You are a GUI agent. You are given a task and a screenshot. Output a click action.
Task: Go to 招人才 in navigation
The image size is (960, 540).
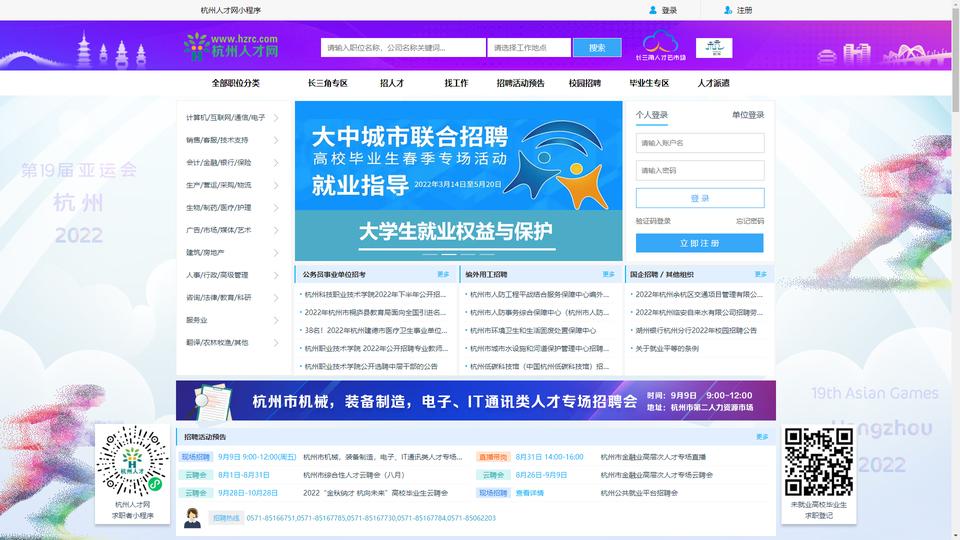pyautogui.click(x=392, y=83)
